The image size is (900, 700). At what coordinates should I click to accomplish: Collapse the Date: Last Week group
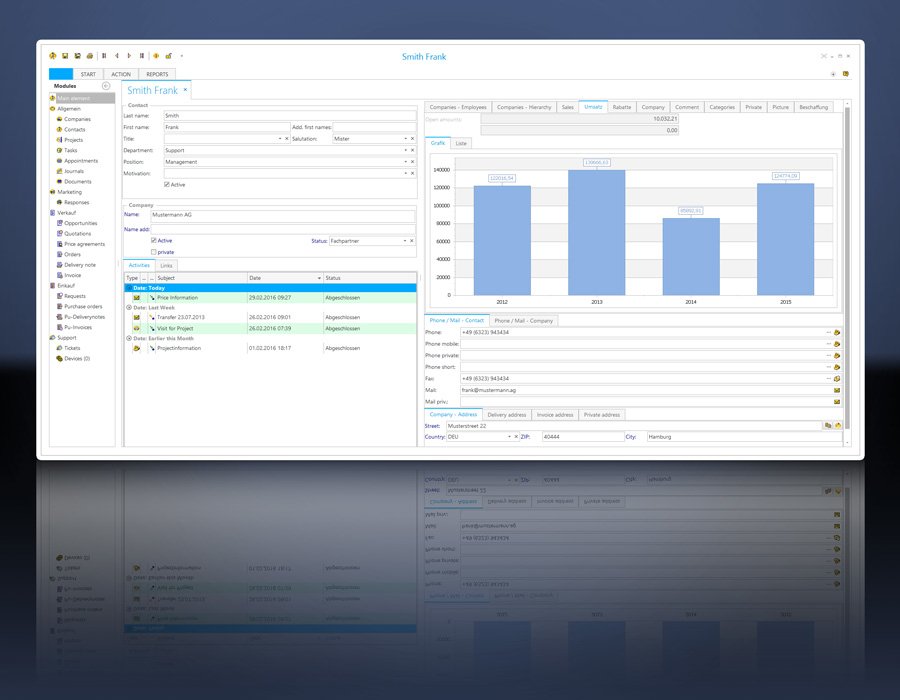coord(129,308)
